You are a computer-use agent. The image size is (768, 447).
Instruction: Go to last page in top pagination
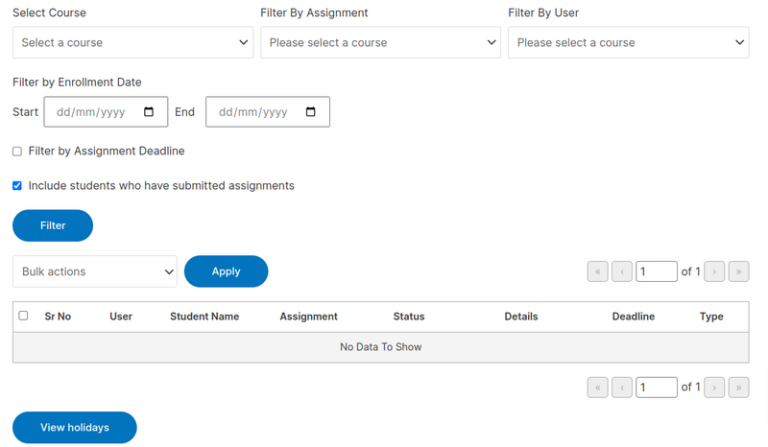tap(739, 271)
